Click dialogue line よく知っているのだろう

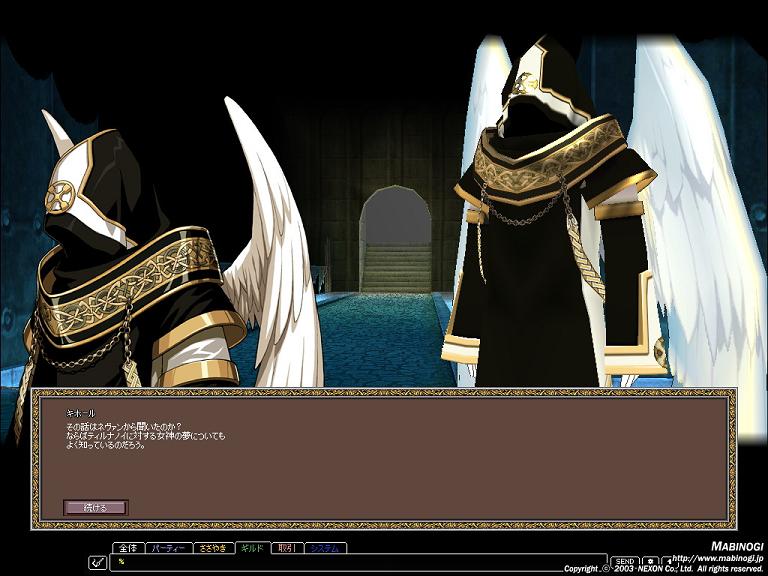[x=106, y=446]
